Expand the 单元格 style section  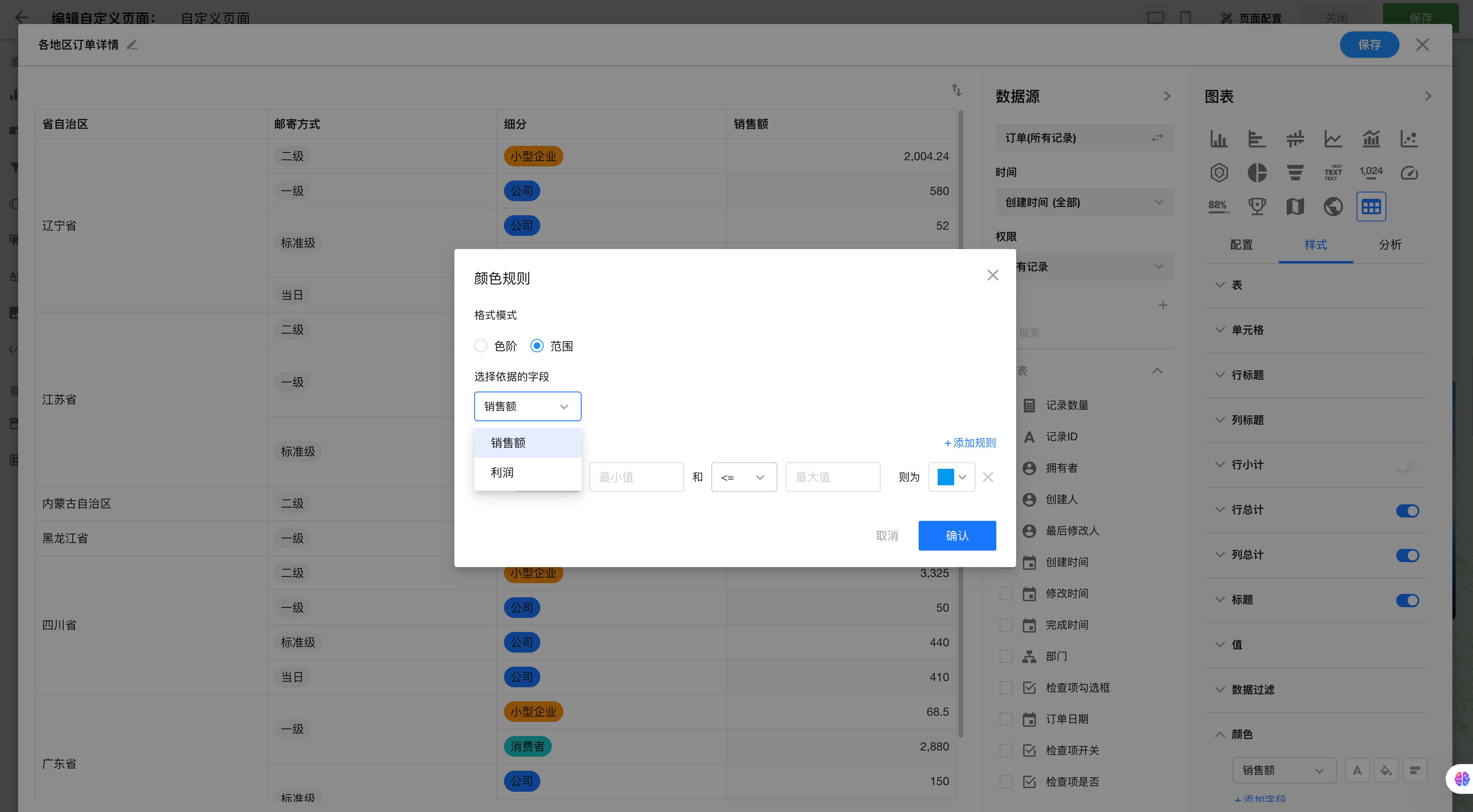coord(1247,330)
